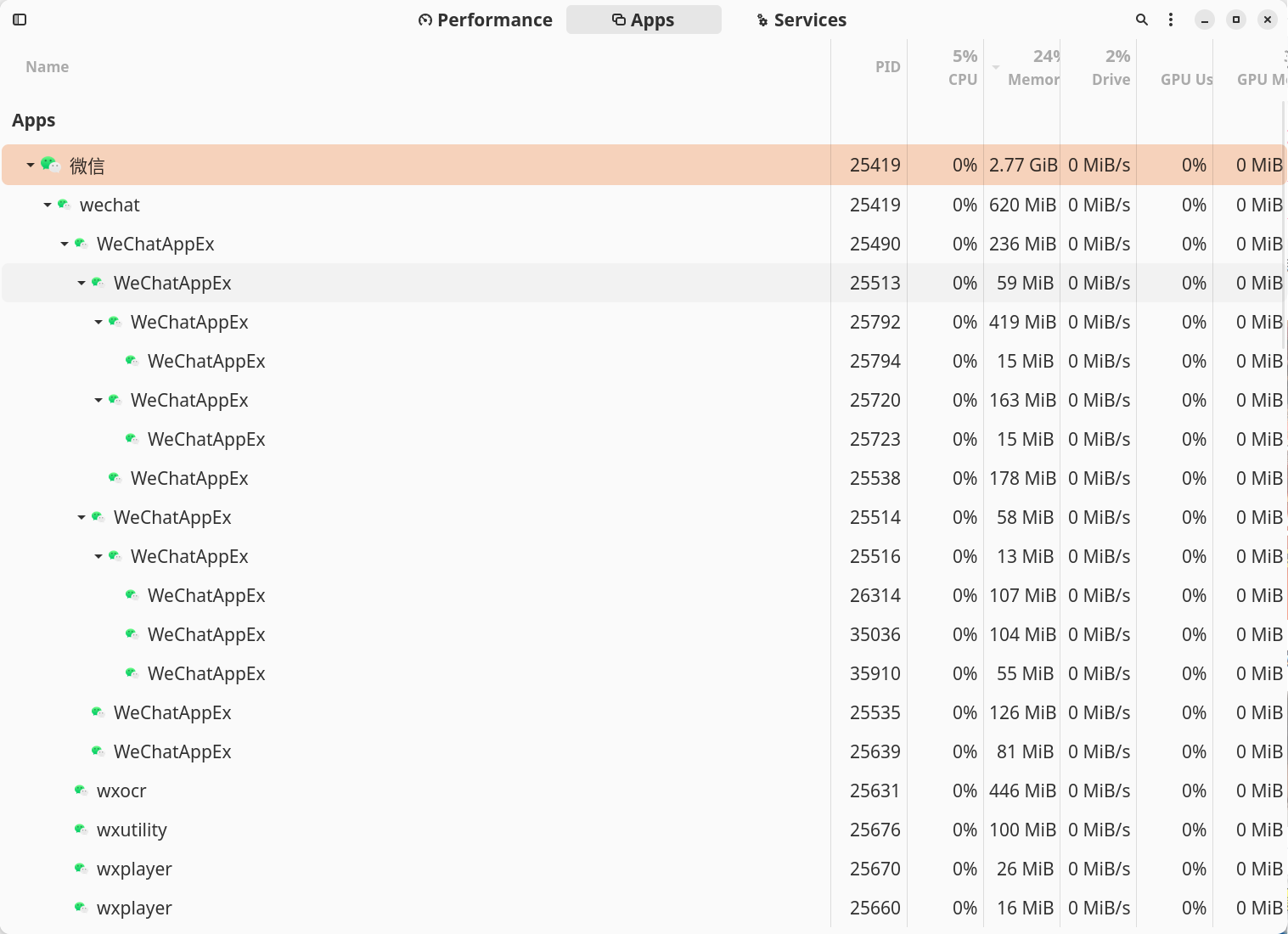Open the three-dot main menu

coord(1171,20)
